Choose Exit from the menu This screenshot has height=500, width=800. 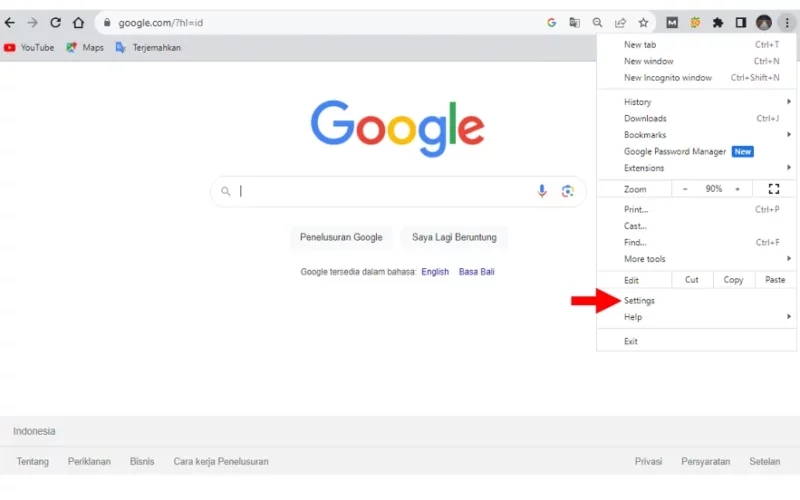(x=696, y=341)
